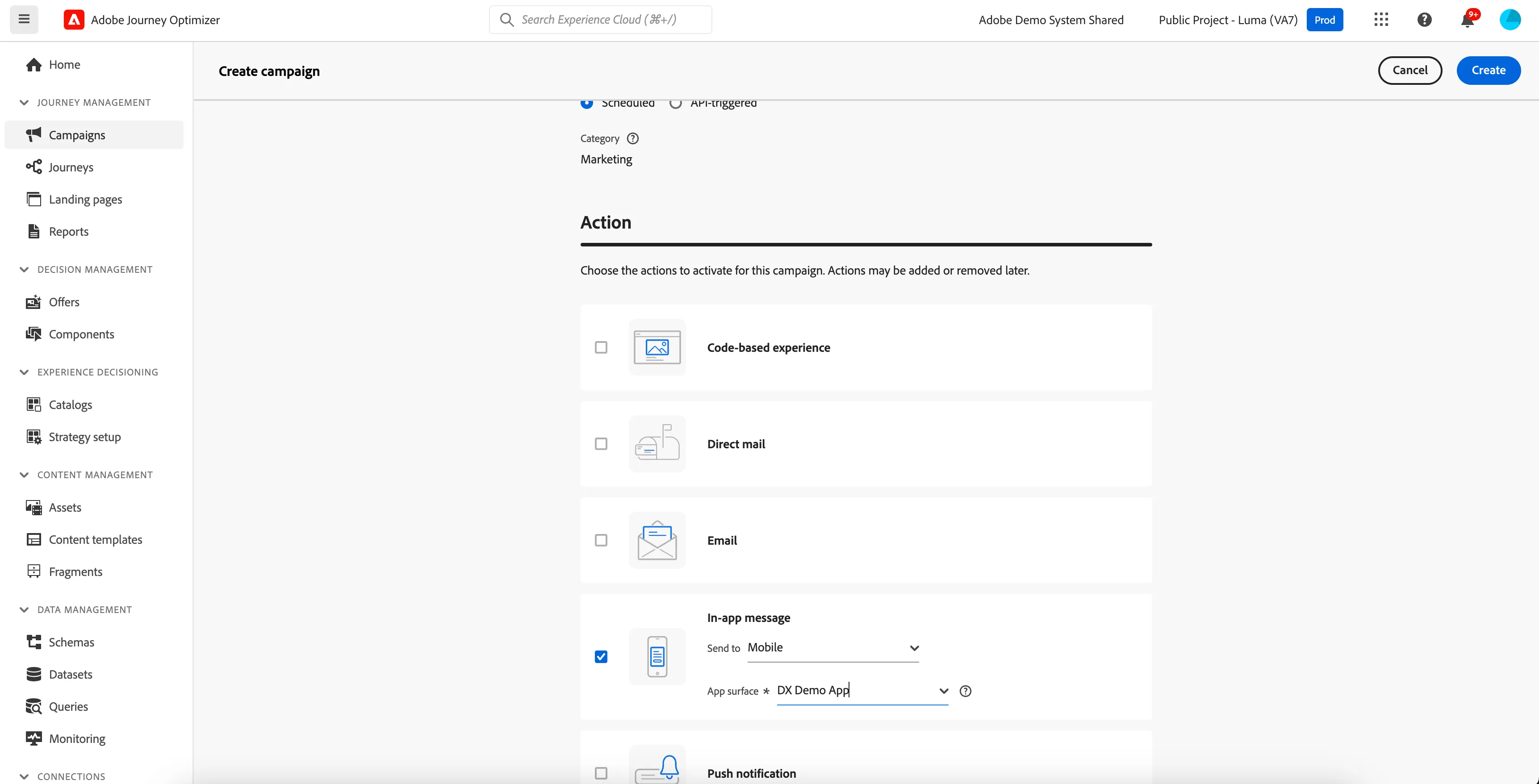The height and width of the screenshot is (784, 1539).
Task: Click the Code-based experience icon
Action: click(x=657, y=347)
